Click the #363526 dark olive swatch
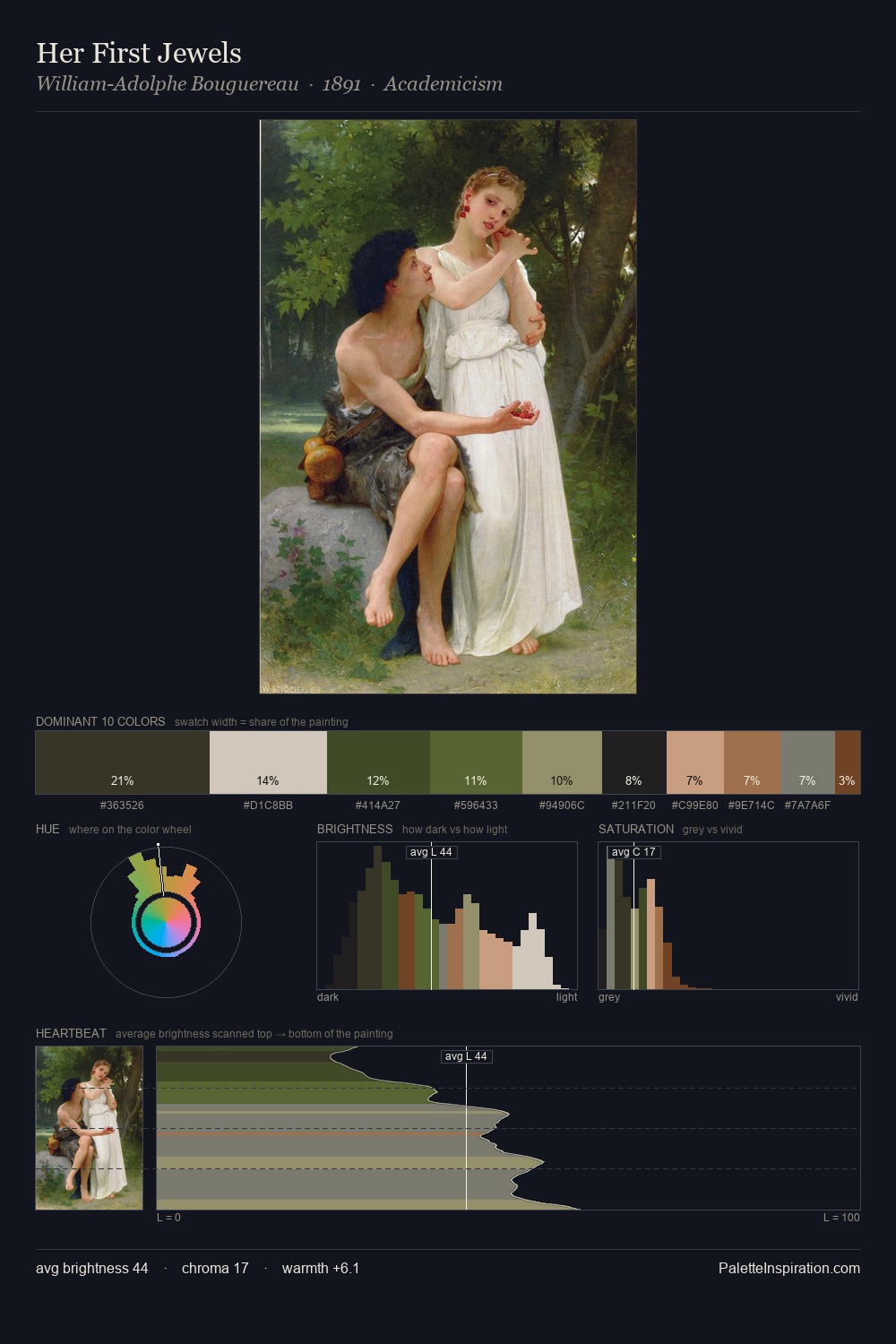Screen dimensions: 896x1344 coord(123,762)
